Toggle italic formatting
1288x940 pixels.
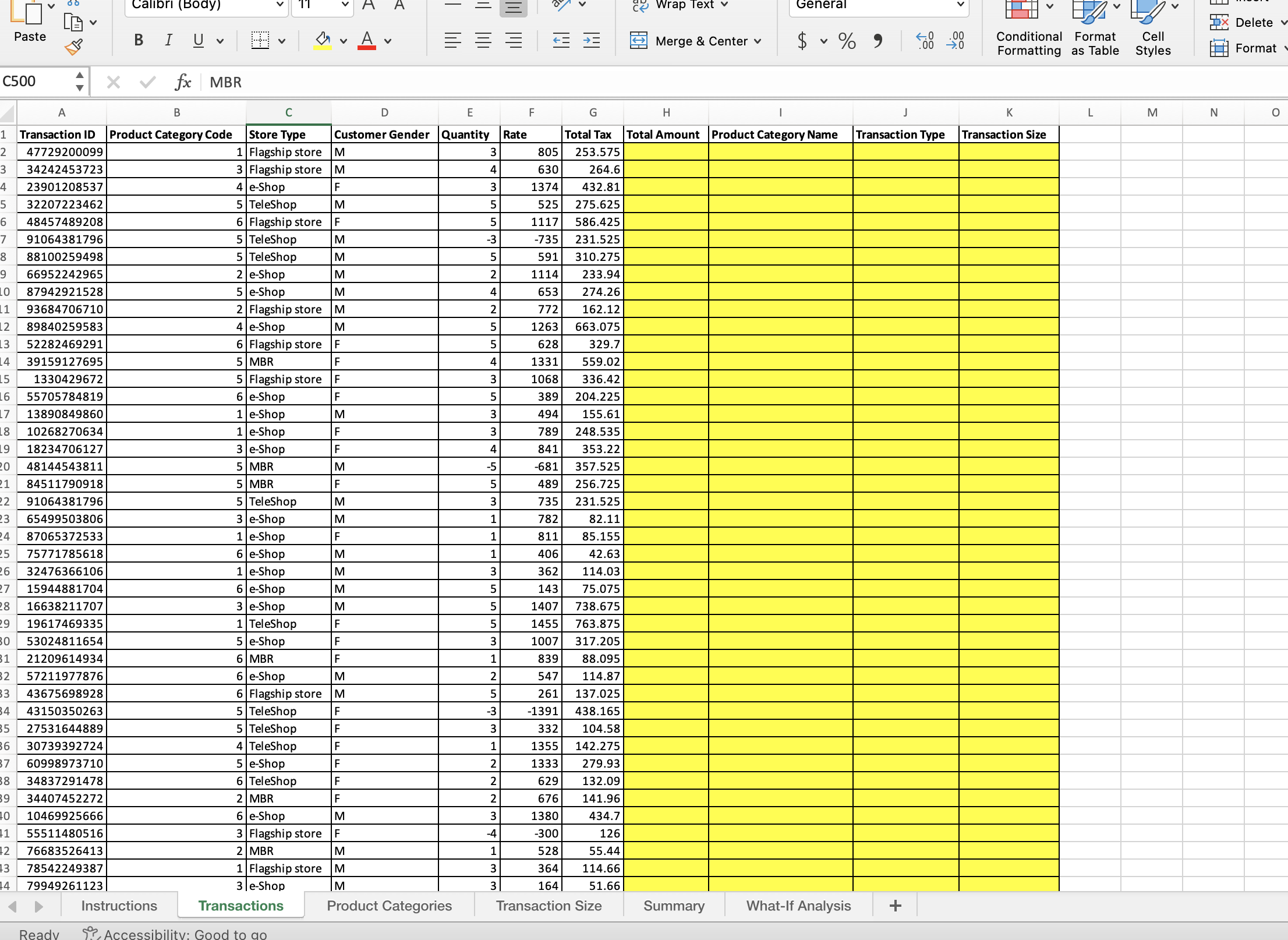point(168,40)
